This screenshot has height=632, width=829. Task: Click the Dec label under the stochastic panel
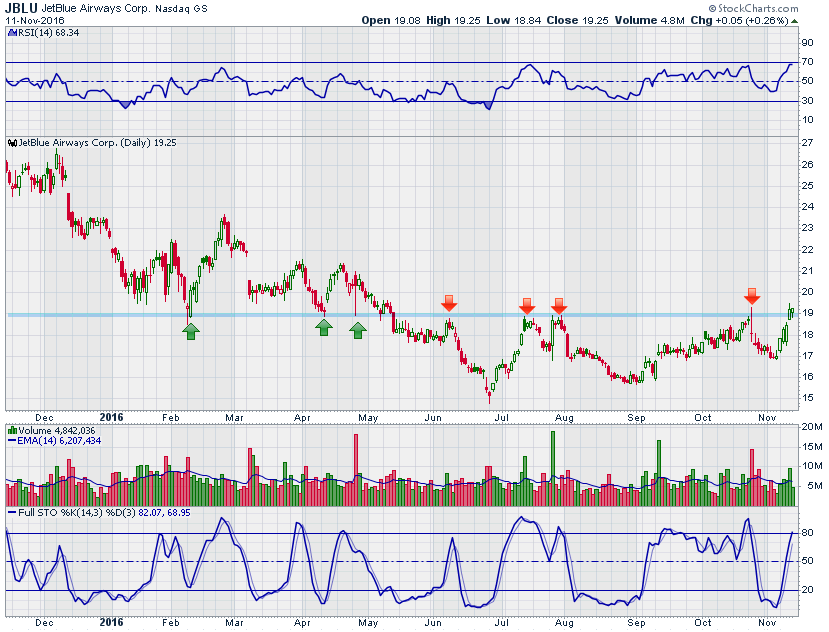point(44,623)
